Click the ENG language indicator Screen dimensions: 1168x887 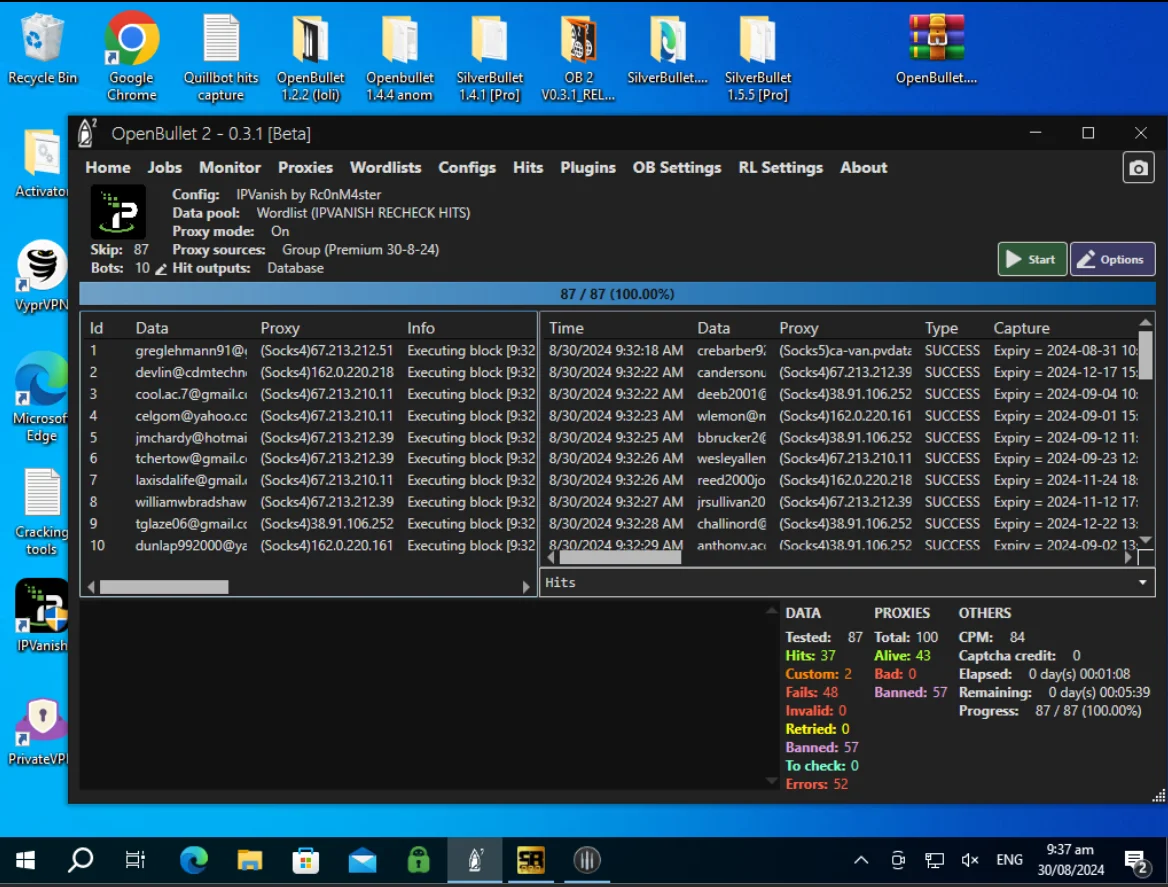pos(1009,860)
